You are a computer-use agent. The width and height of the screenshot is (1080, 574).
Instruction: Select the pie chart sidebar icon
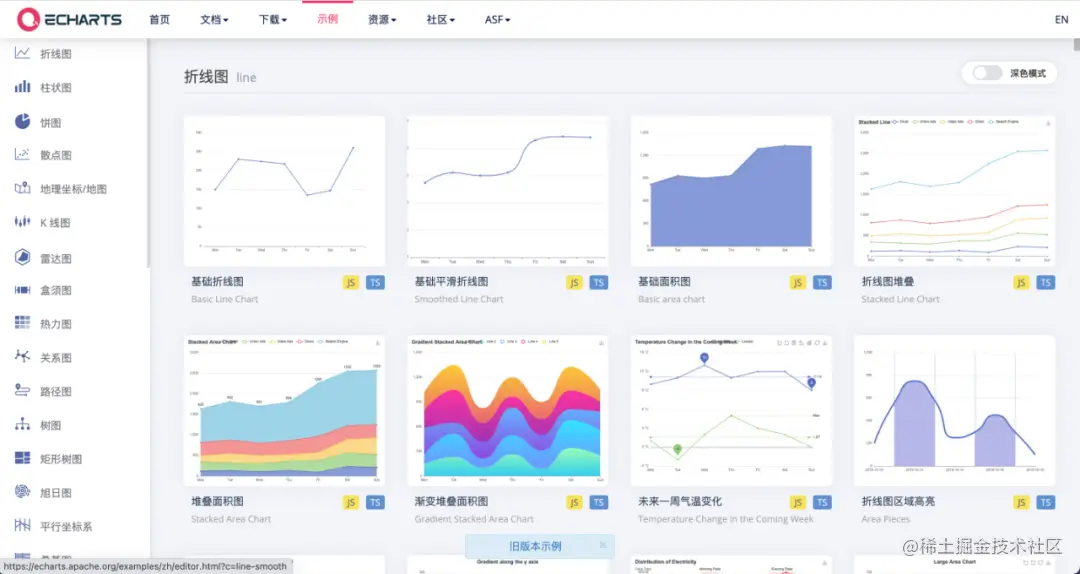coord(22,121)
